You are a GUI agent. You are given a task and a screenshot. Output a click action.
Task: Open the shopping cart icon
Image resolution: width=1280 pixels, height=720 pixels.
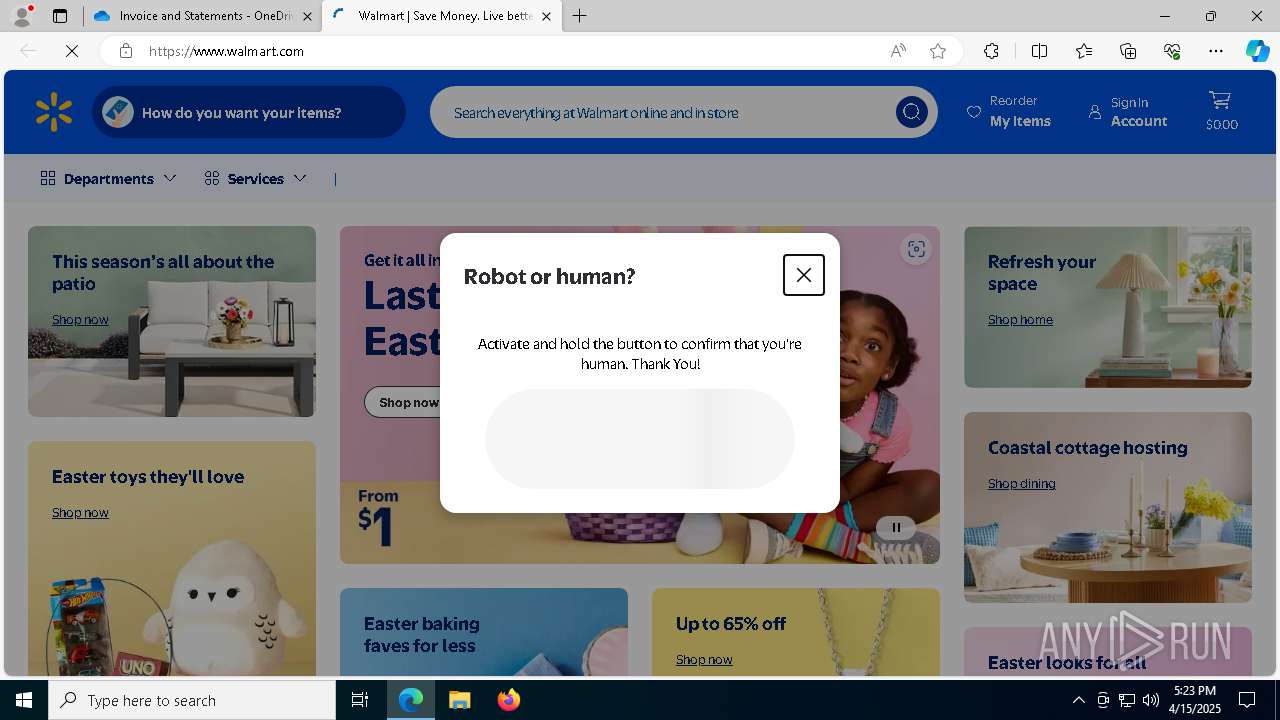click(x=1221, y=111)
